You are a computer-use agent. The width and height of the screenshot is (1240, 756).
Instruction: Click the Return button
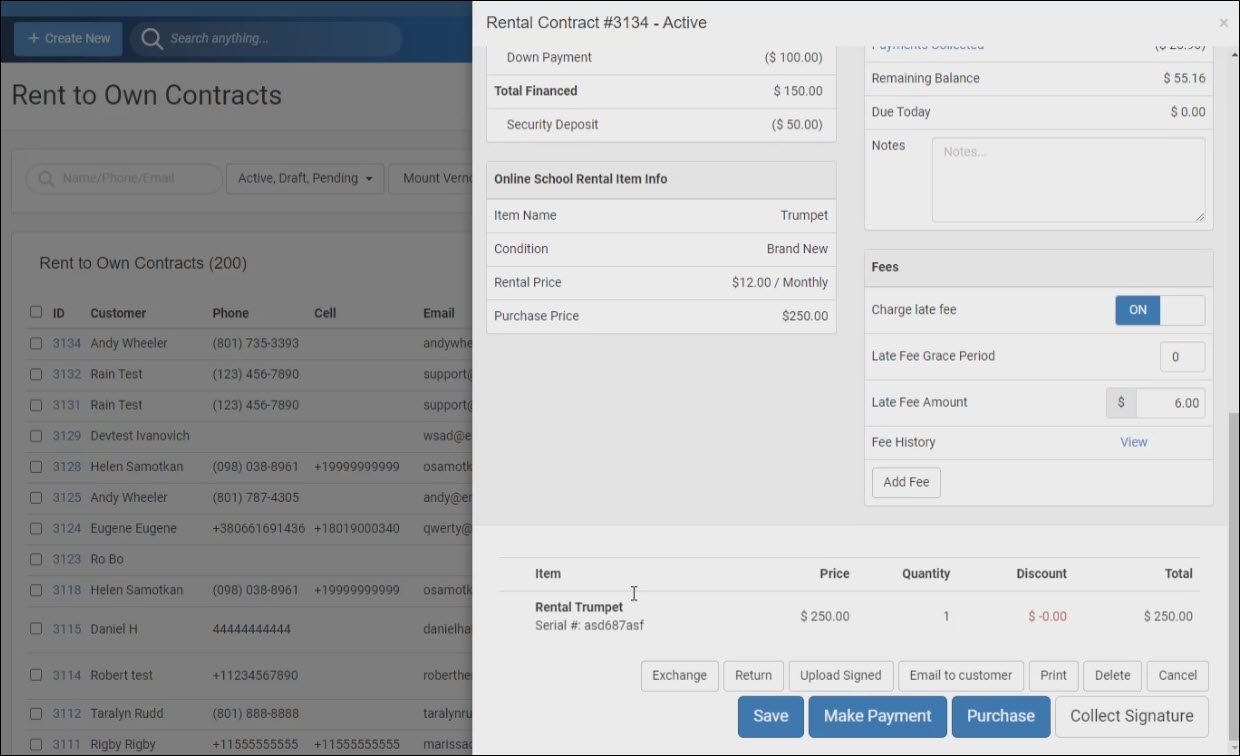coord(753,676)
